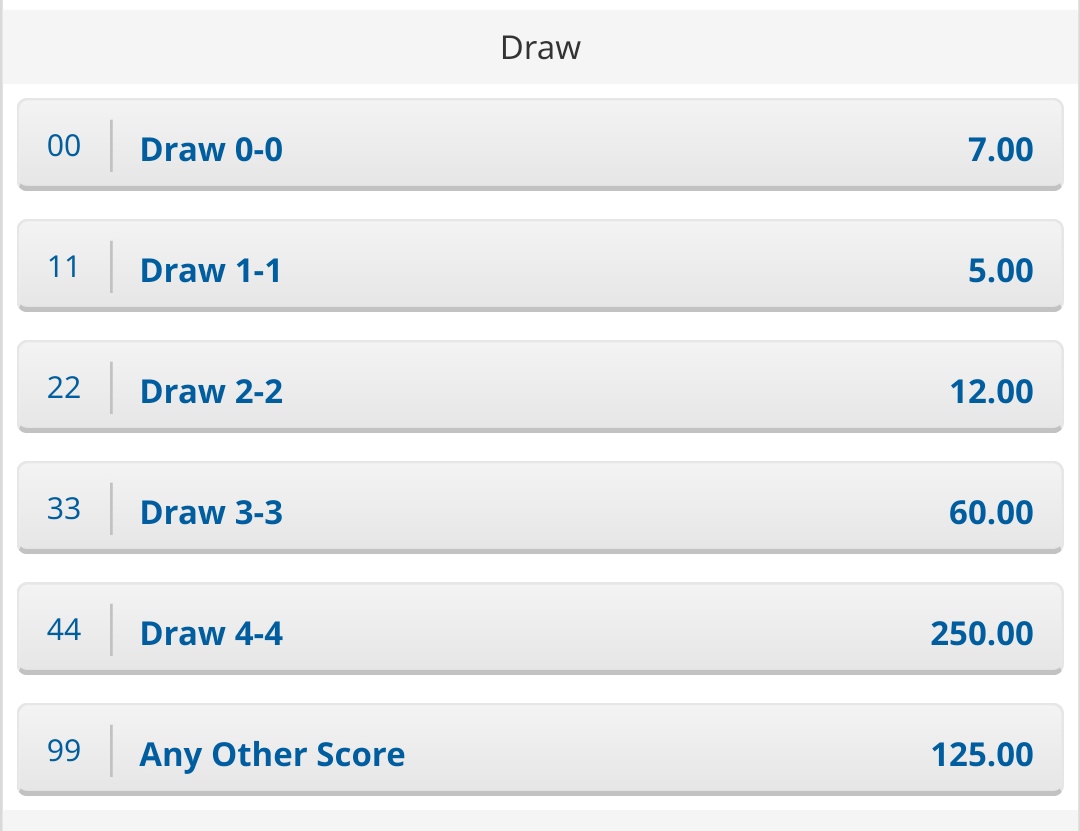Viewport: 1080px width, 831px height.
Task: Choose the Draw 4-4 outcome
Action: pyautogui.click(x=211, y=634)
